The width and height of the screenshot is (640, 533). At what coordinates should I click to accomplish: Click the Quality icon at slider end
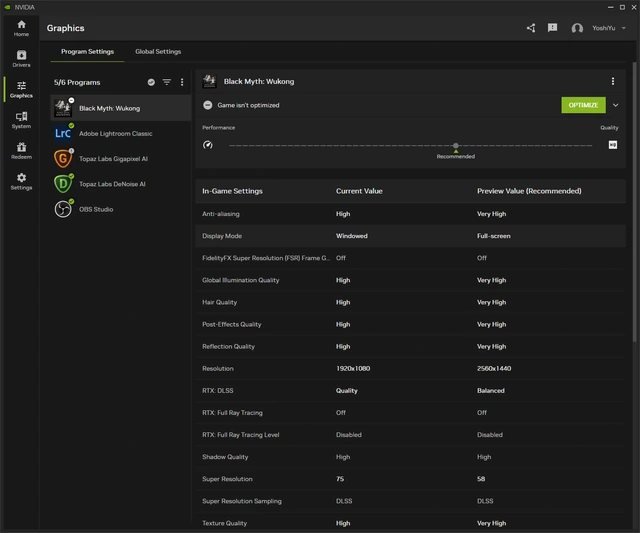pos(613,145)
